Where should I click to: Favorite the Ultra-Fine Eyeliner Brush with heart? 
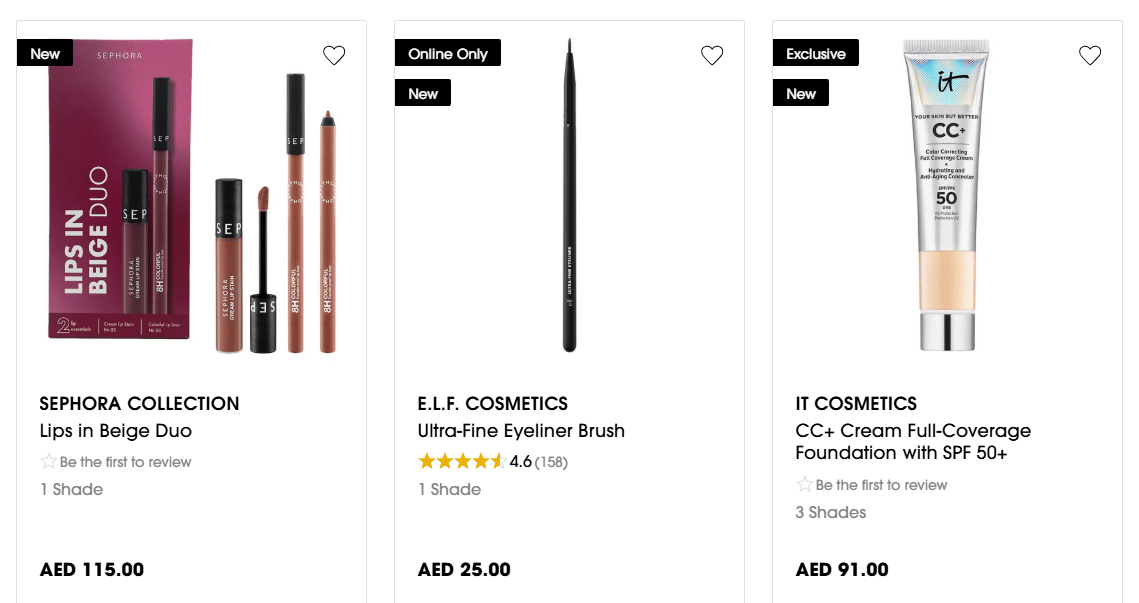click(x=712, y=56)
